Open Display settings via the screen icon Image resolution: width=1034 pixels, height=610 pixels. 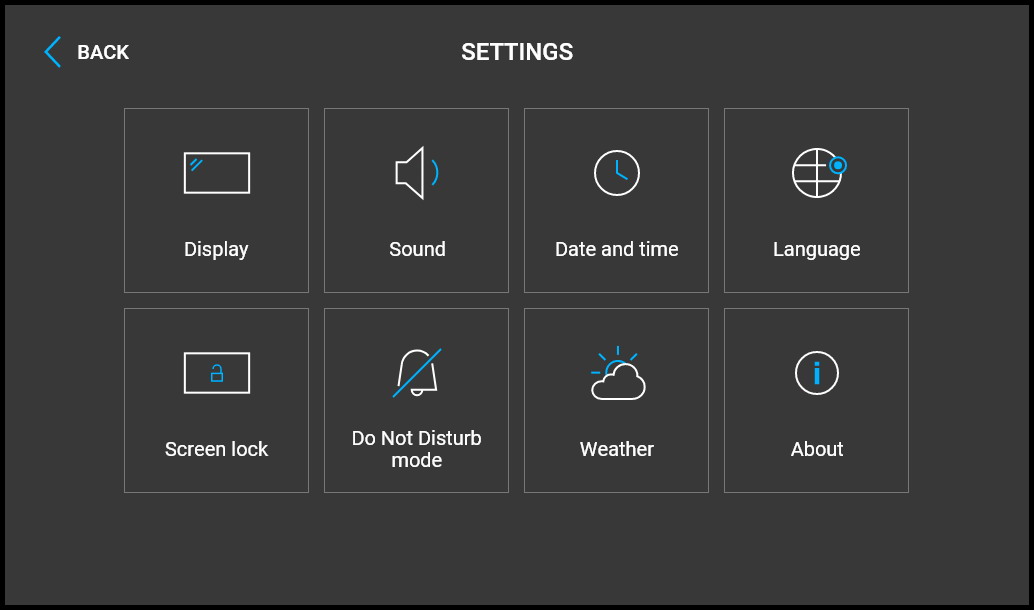[217, 173]
